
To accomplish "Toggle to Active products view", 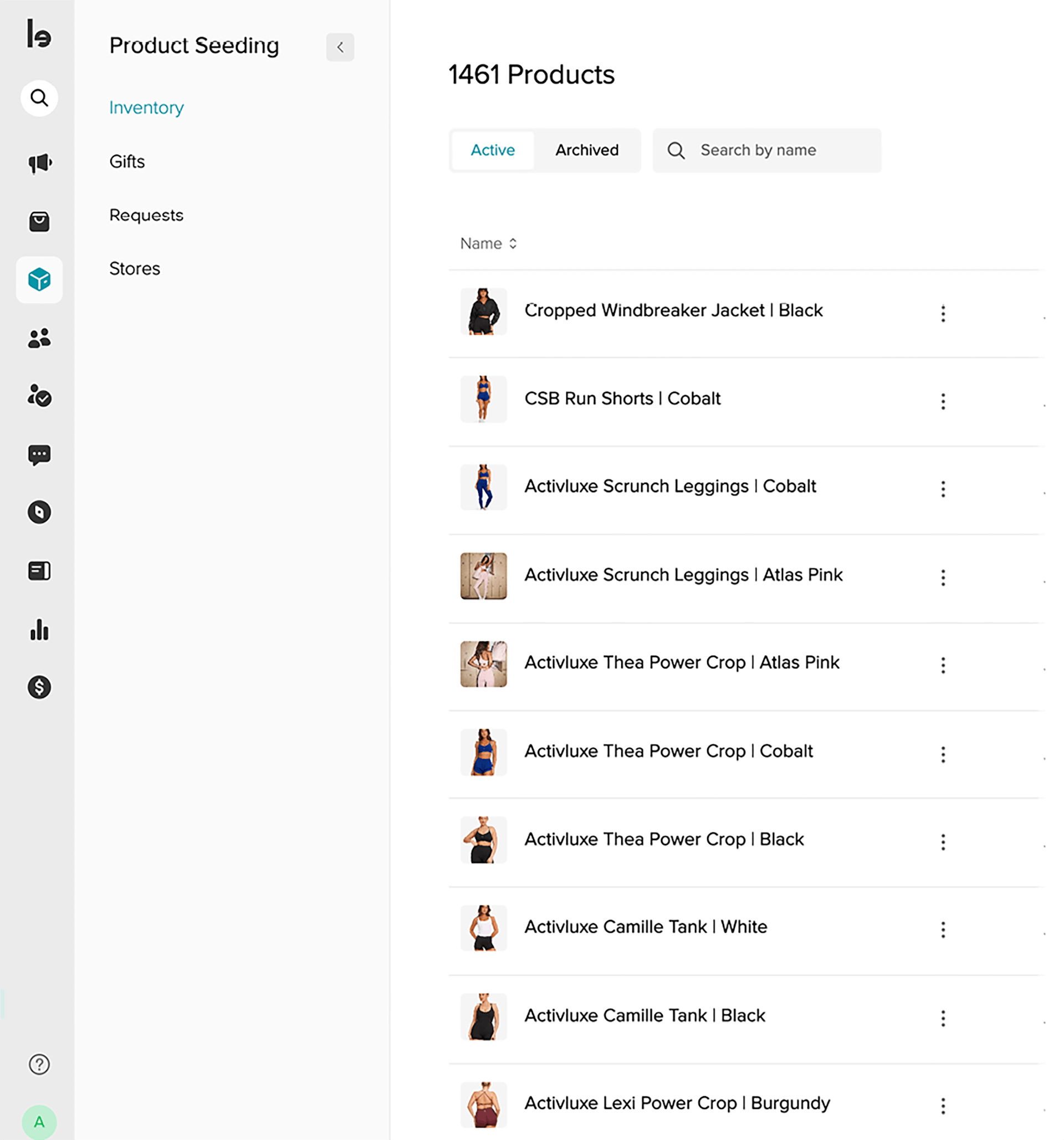I will pyautogui.click(x=493, y=150).
